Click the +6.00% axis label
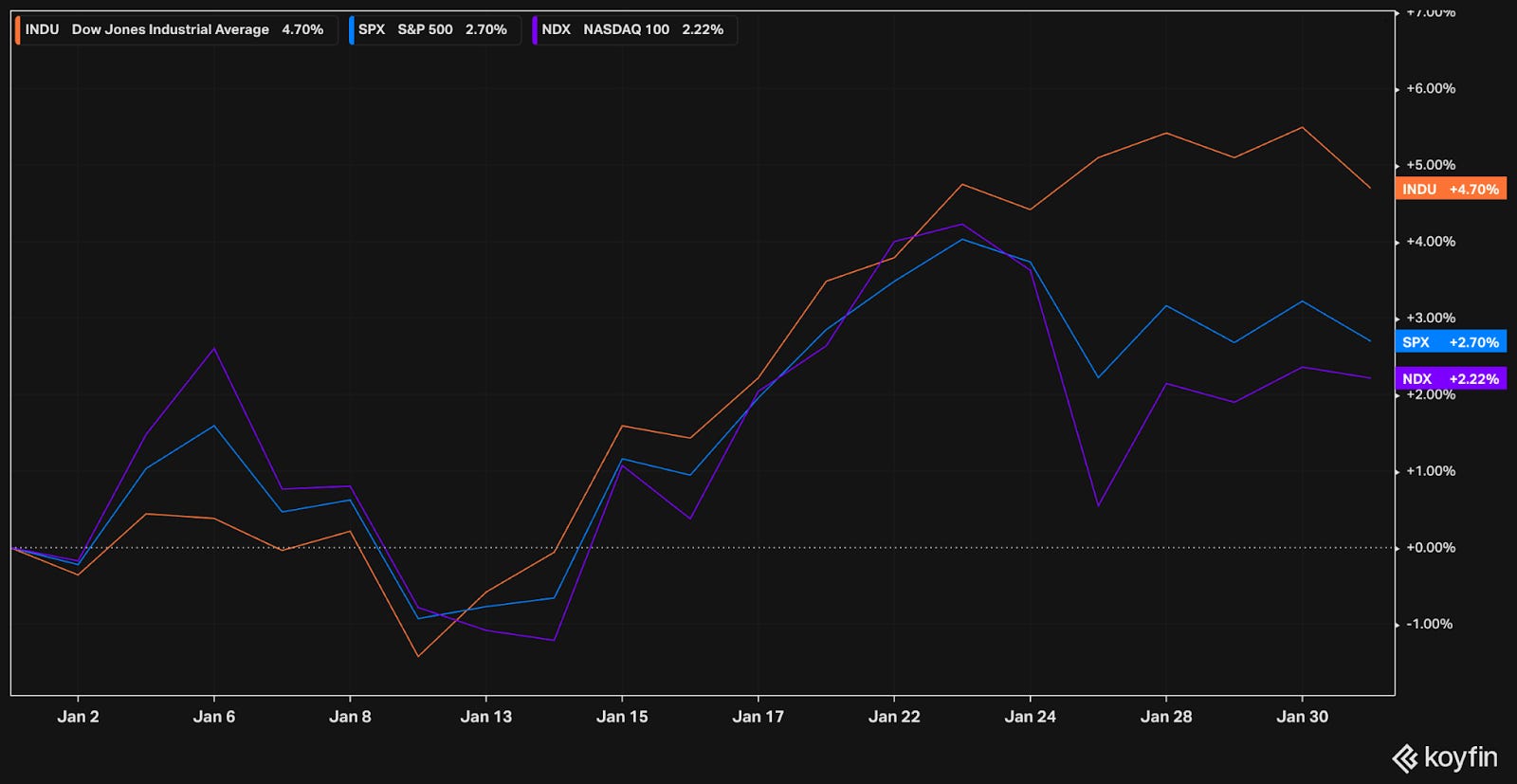Screen dimensions: 1517x784 point(1431,88)
